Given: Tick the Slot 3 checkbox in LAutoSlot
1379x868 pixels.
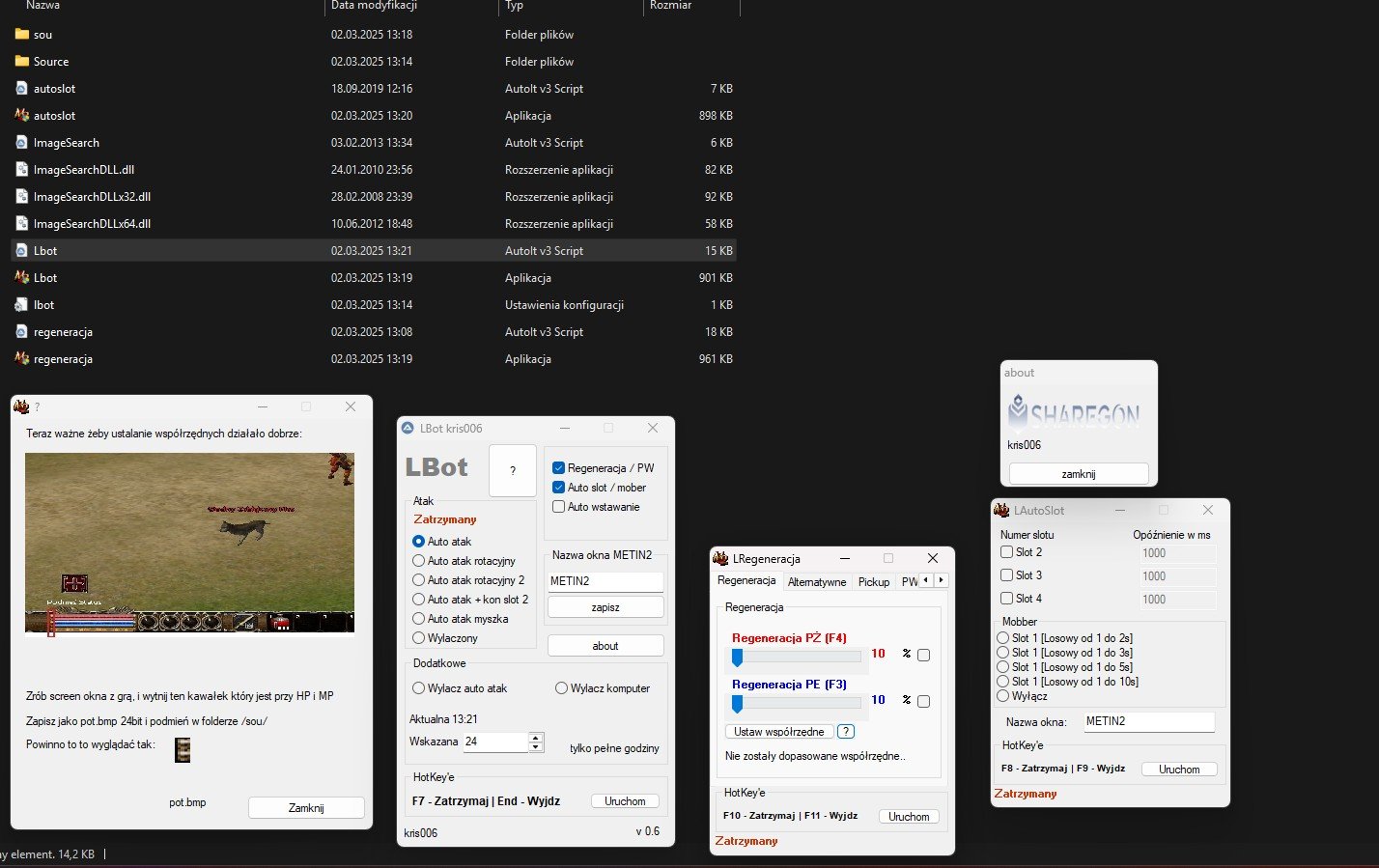Looking at the screenshot, I should click(x=1006, y=575).
